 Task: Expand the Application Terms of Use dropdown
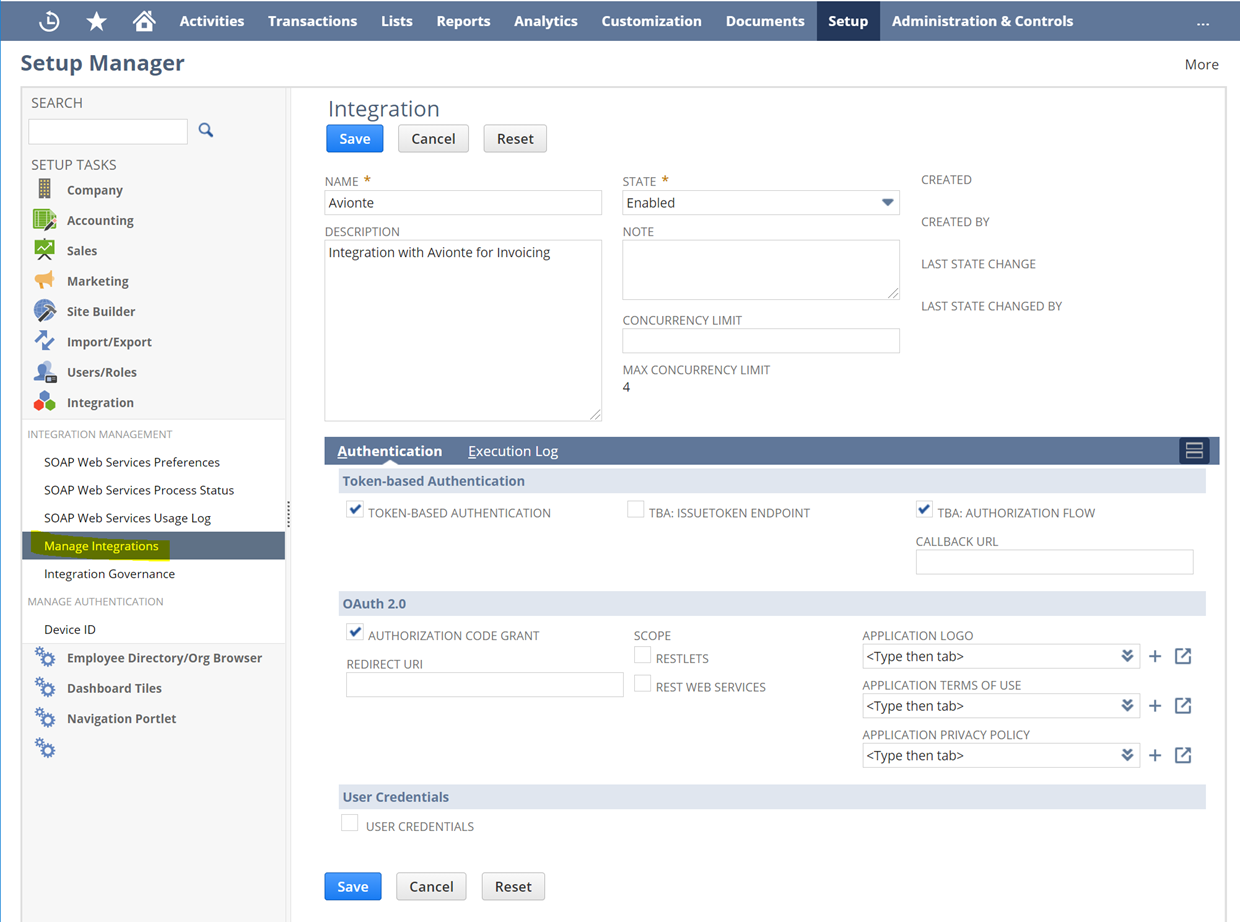[1127, 706]
